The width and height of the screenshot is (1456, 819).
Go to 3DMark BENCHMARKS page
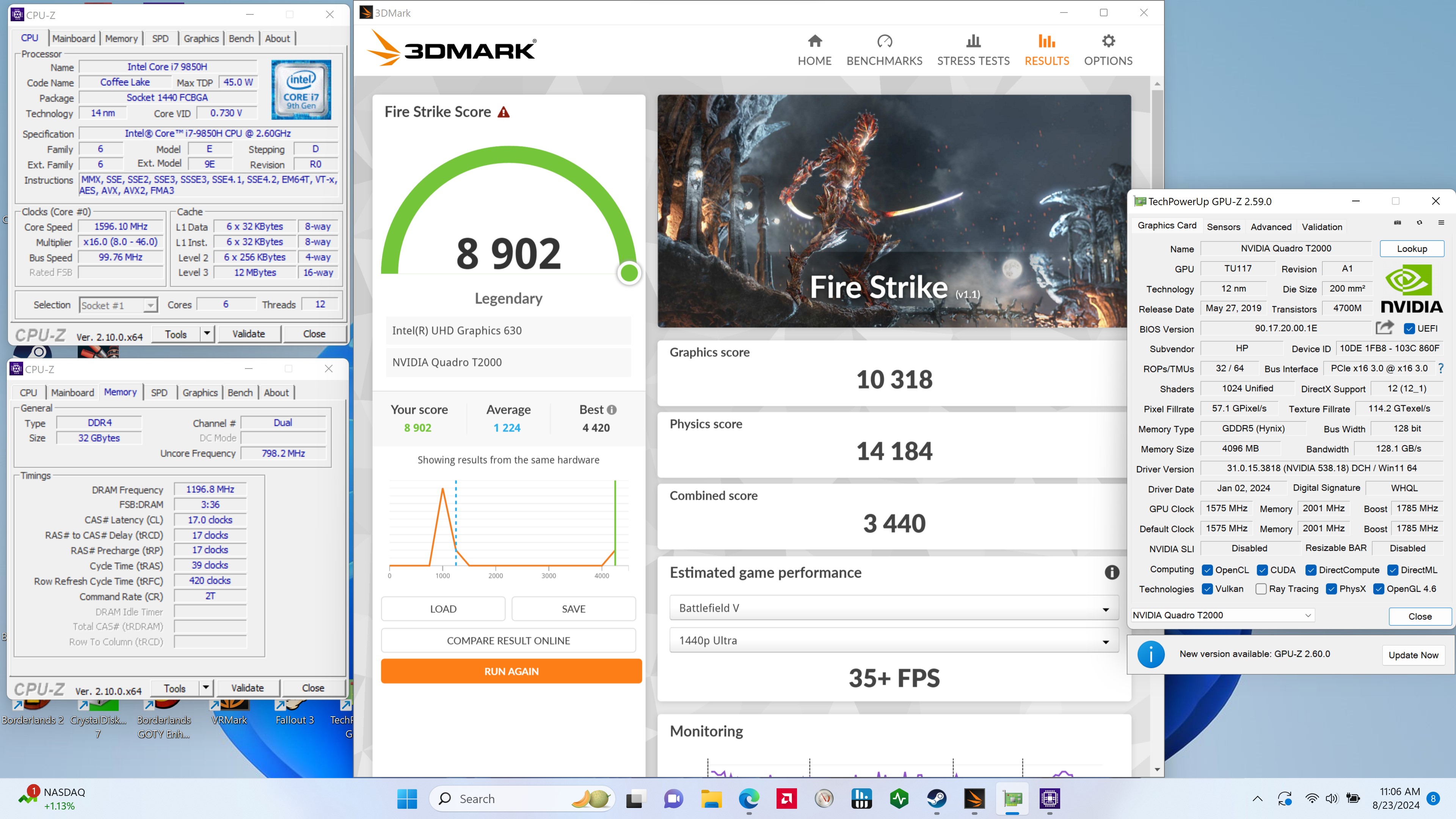(x=884, y=50)
